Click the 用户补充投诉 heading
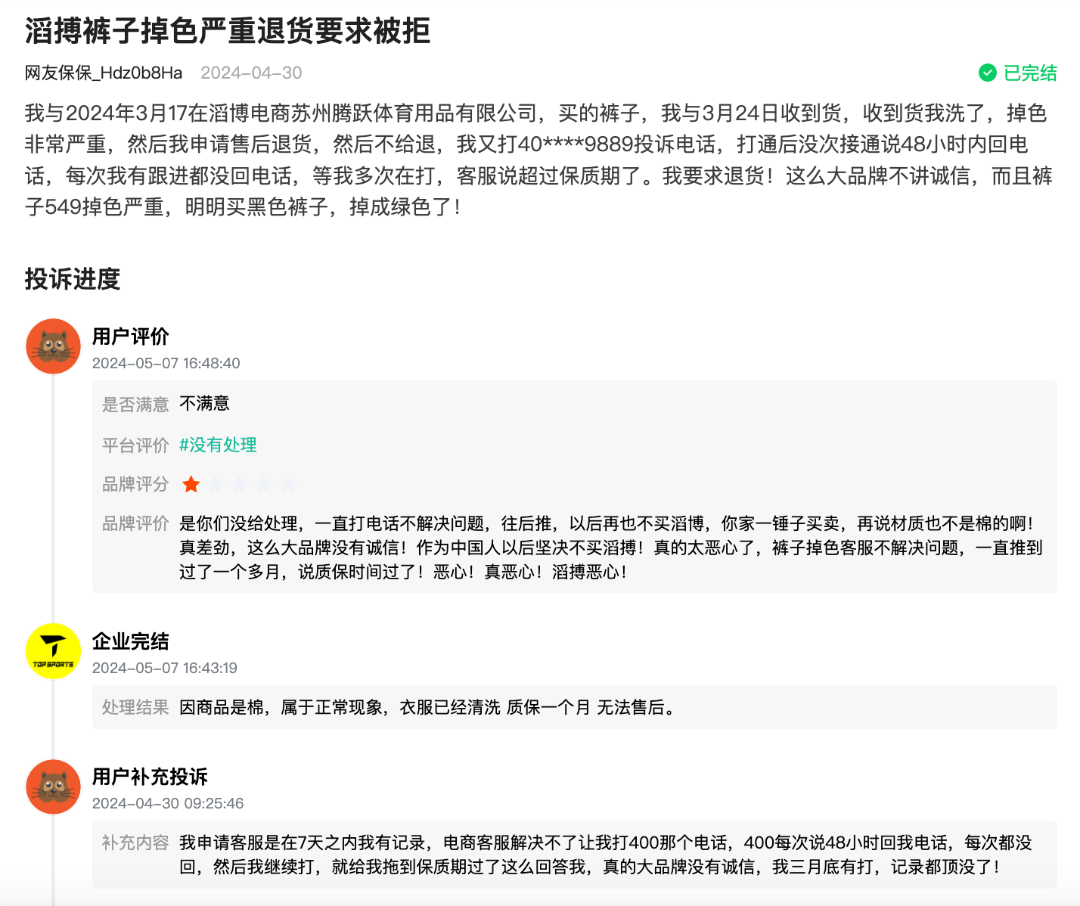 tap(150, 777)
